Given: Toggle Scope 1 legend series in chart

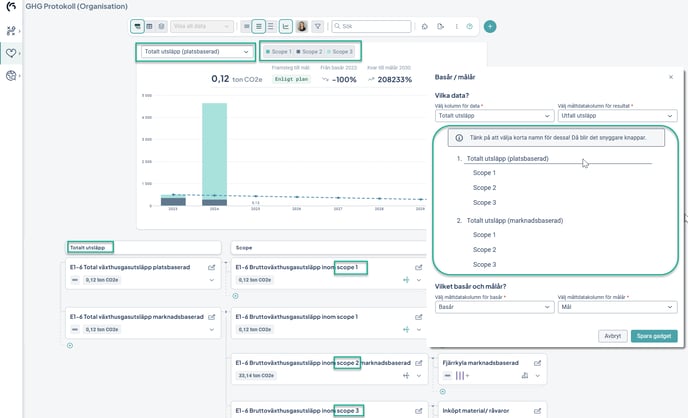Looking at the screenshot, I should [277, 51].
